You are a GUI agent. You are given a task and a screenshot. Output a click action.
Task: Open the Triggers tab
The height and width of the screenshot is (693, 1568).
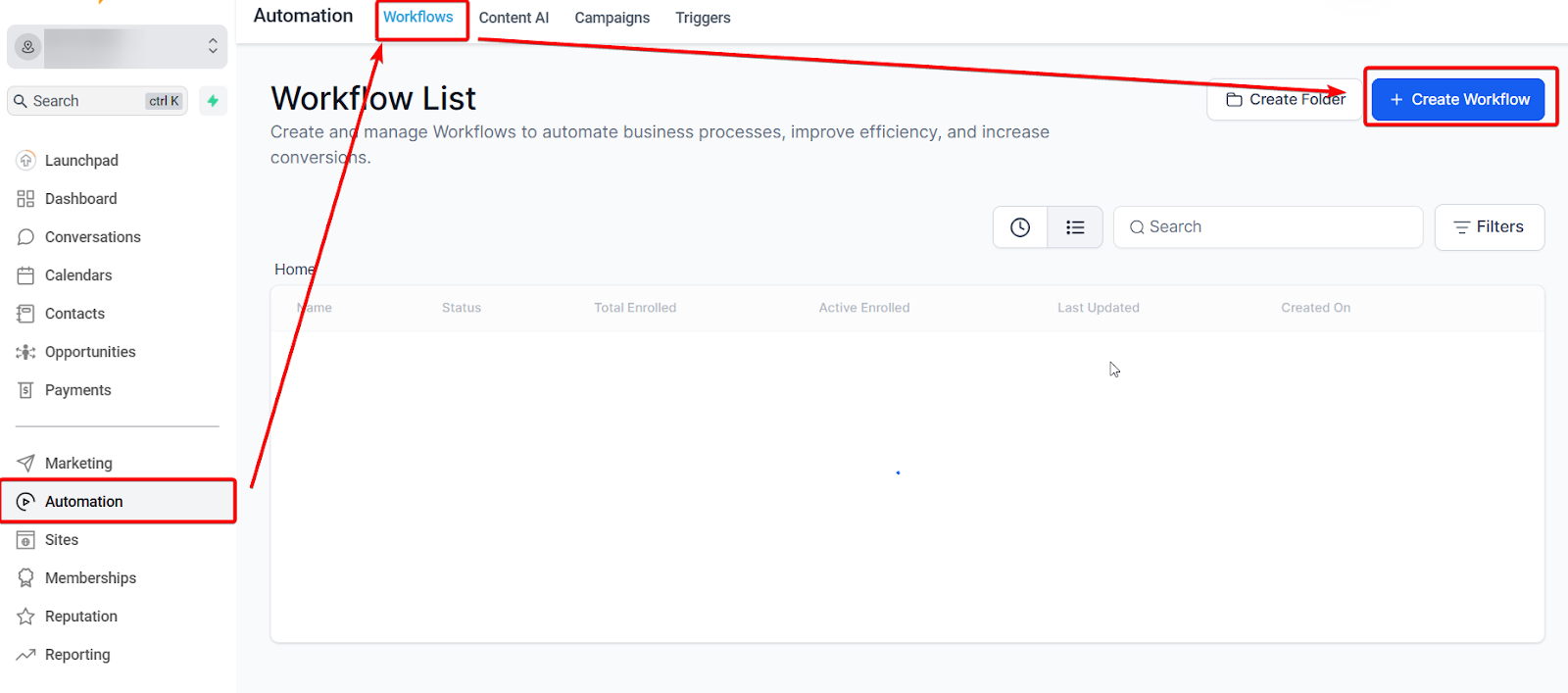(703, 18)
